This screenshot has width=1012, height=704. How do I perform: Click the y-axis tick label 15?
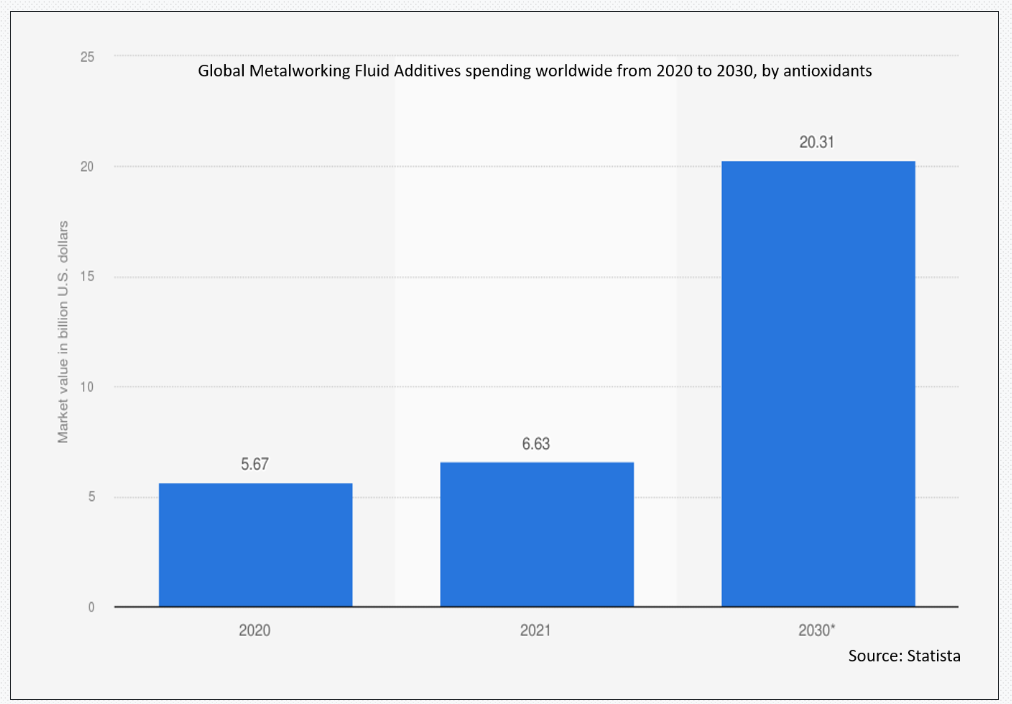point(87,277)
